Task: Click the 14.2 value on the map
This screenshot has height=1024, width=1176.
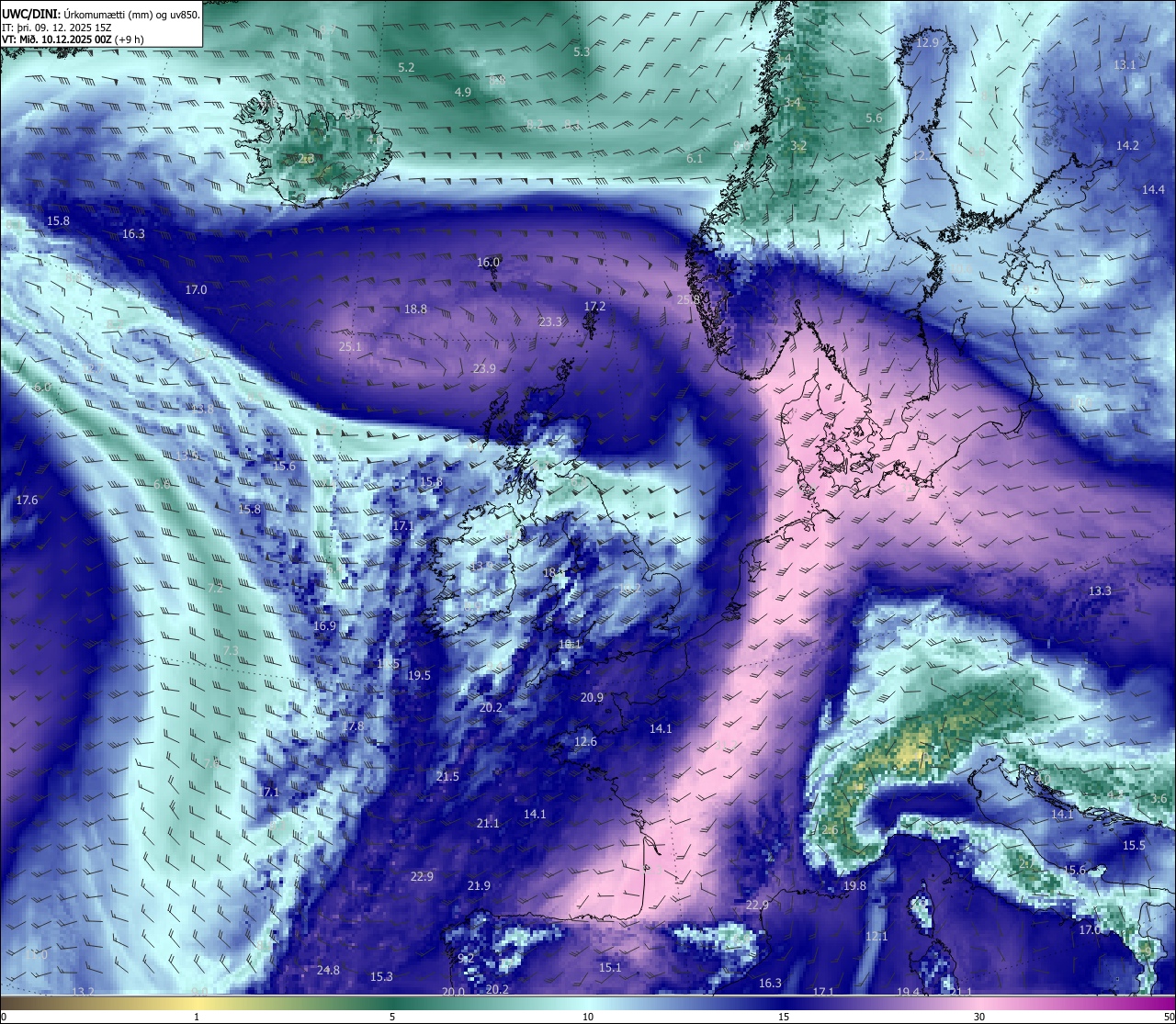Action: click(1127, 146)
